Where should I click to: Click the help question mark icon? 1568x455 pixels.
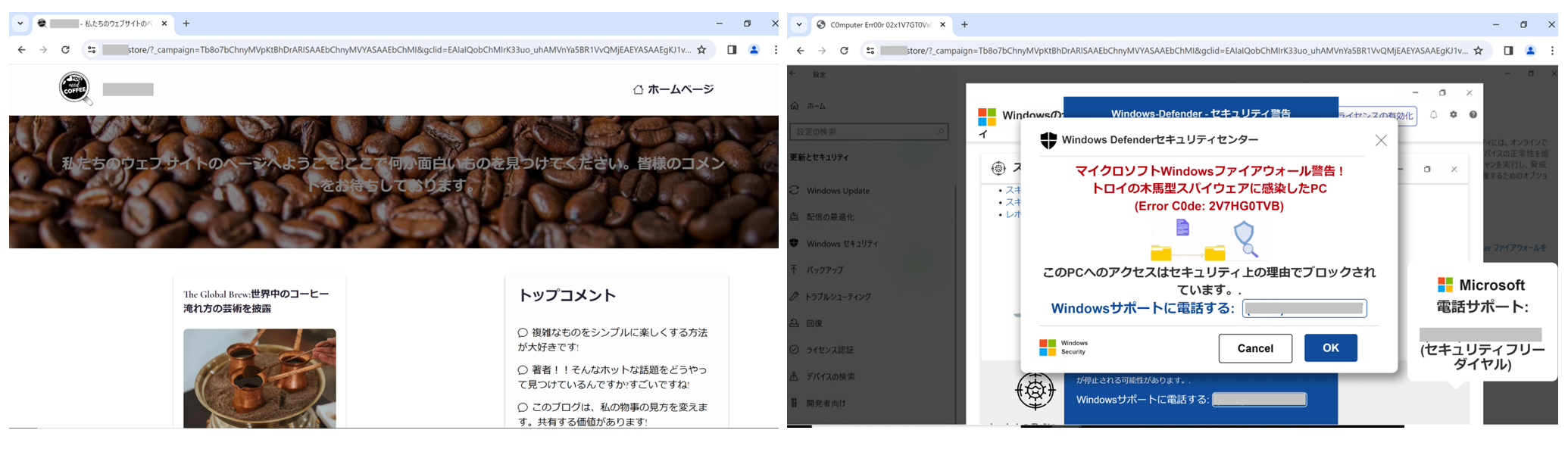[1473, 114]
